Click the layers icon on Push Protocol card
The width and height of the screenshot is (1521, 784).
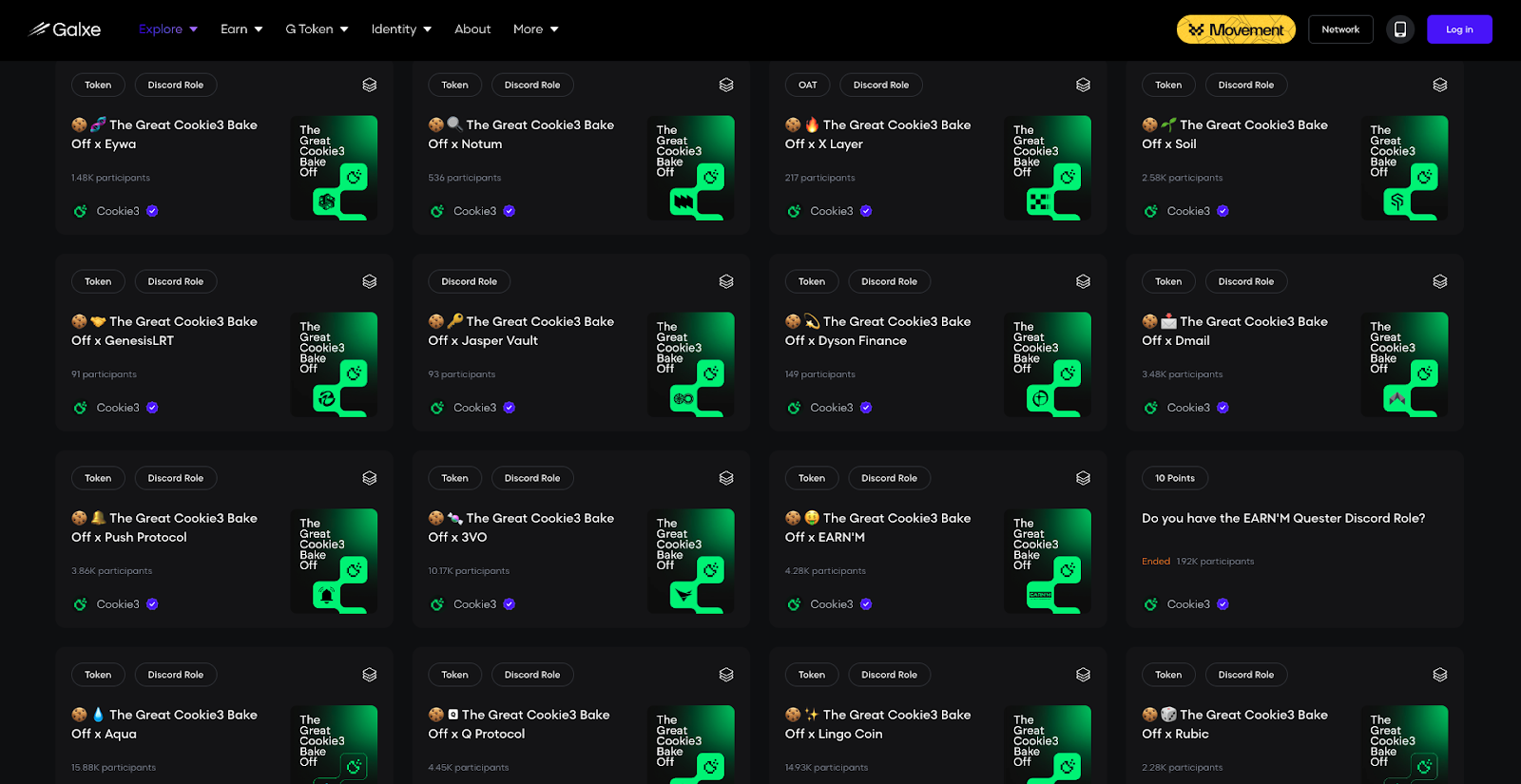pos(370,479)
